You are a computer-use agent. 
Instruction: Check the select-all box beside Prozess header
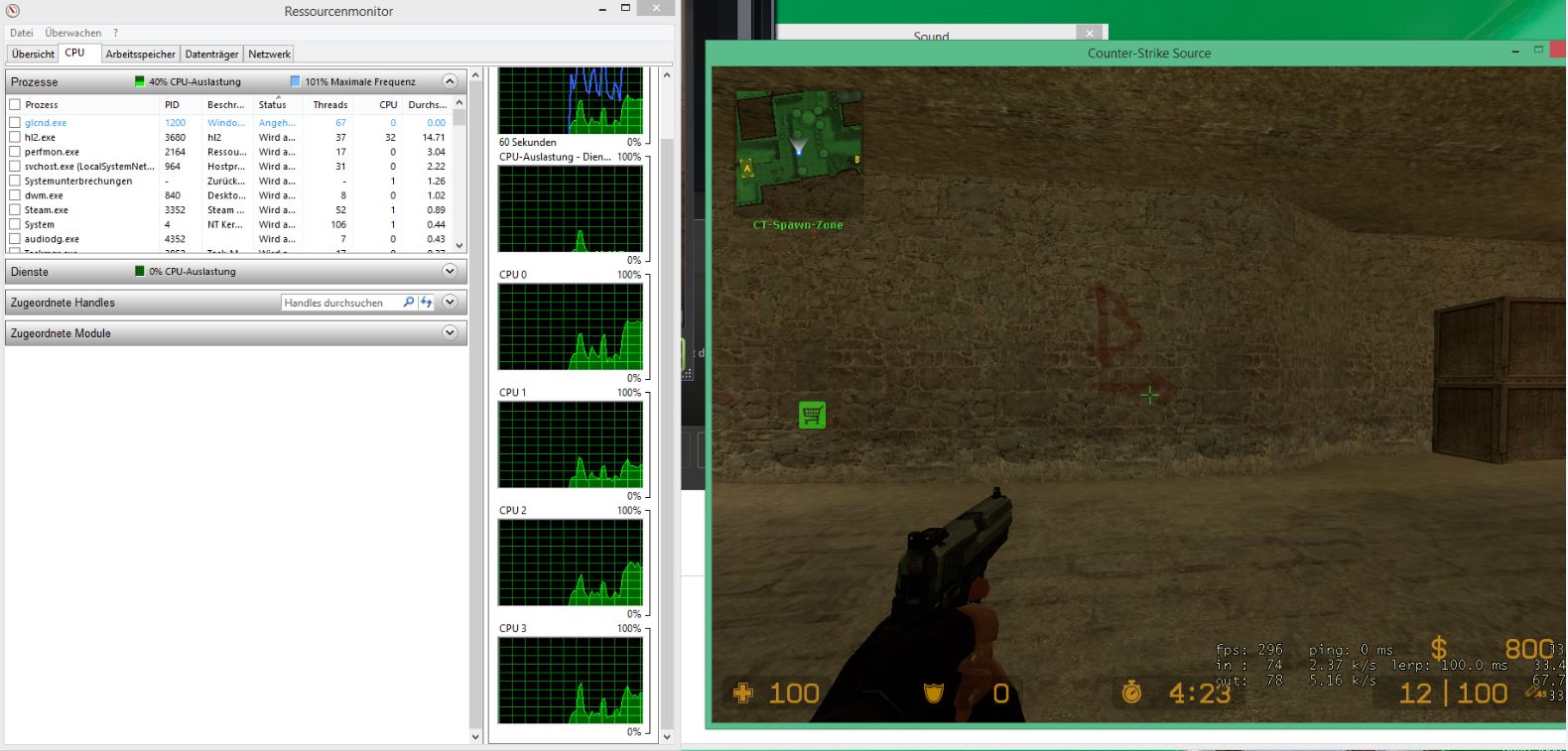click(15, 104)
